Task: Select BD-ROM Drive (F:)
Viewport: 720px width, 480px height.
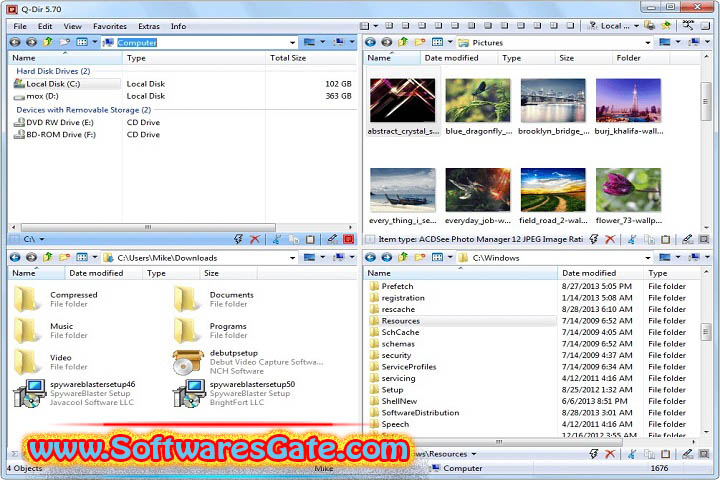Action: pyautogui.click(x=55, y=135)
